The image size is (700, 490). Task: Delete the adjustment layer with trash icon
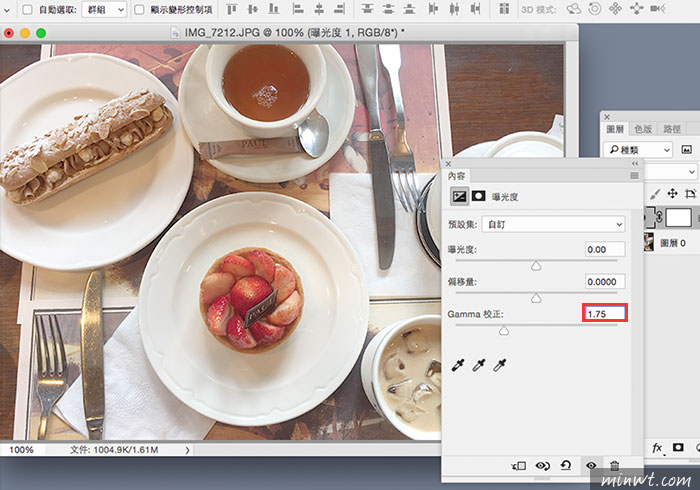click(615, 465)
